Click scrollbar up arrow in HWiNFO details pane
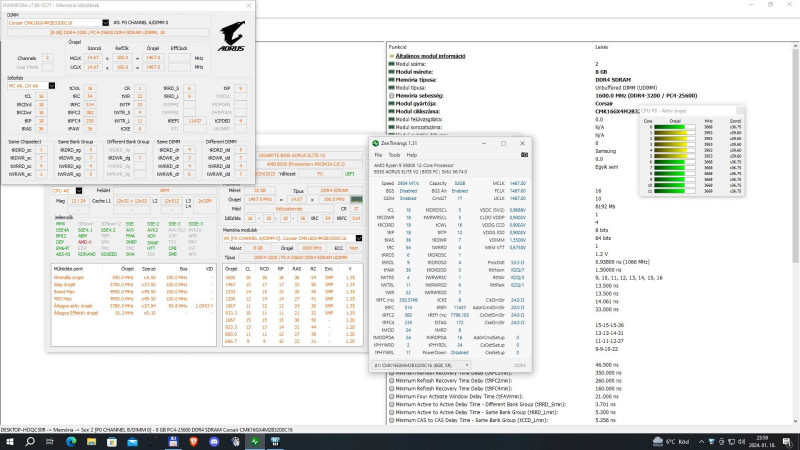 795,46
